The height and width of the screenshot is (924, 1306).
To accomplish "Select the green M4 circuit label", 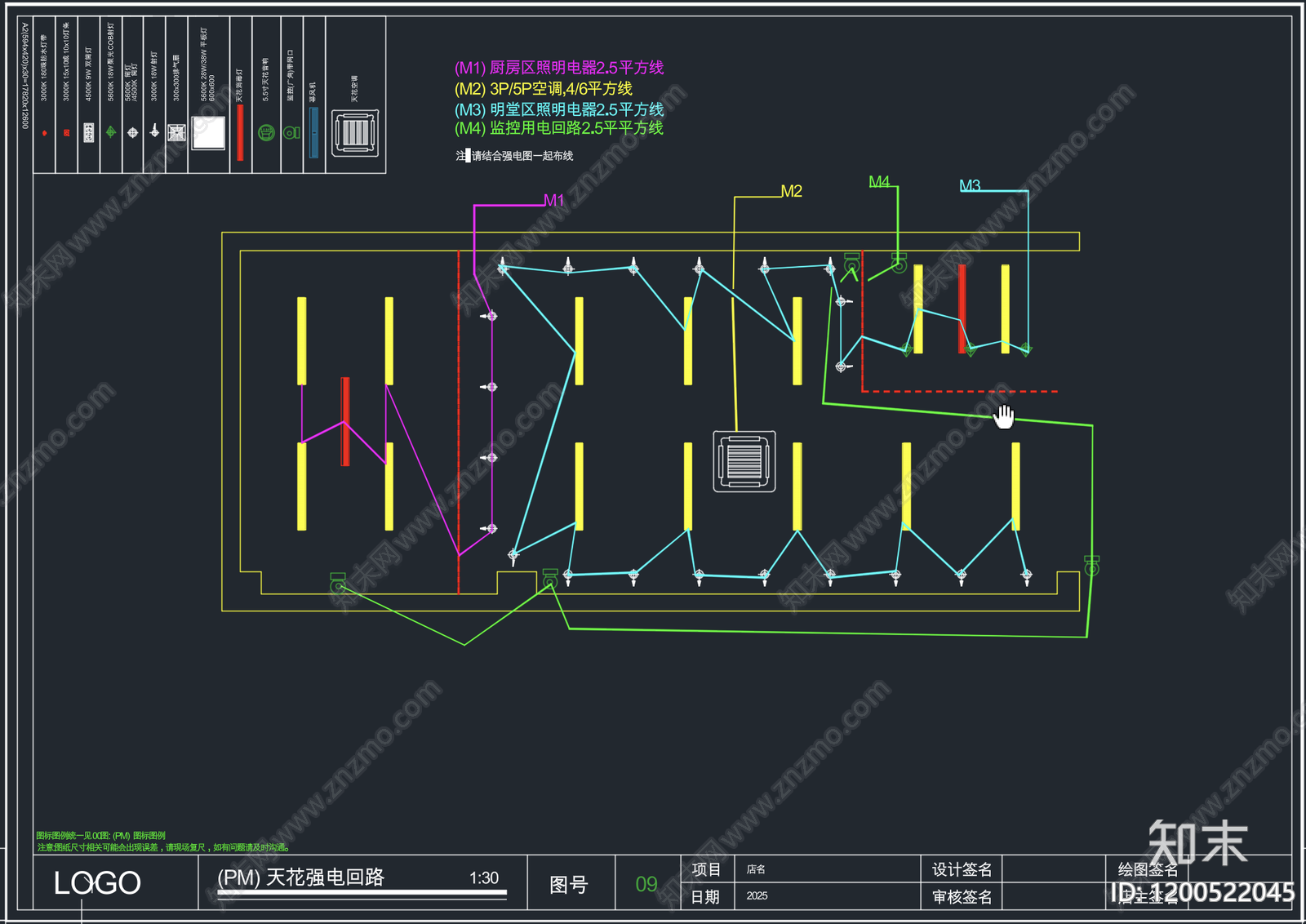I will (879, 181).
